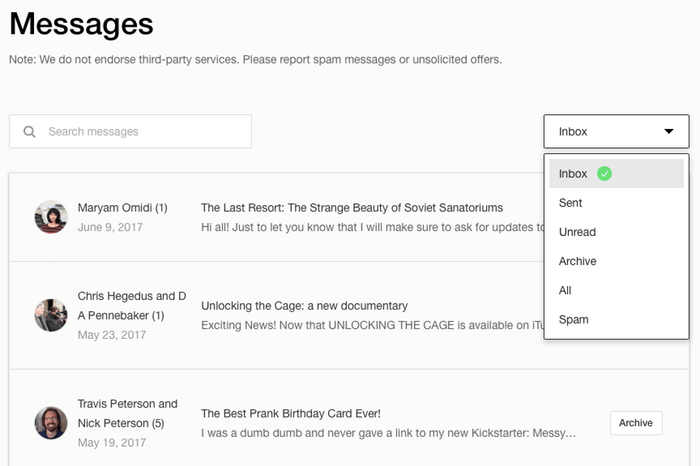The image size is (700, 466).
Task: Select Archive in the dropdown list
Action: click(x=578, y=261)
